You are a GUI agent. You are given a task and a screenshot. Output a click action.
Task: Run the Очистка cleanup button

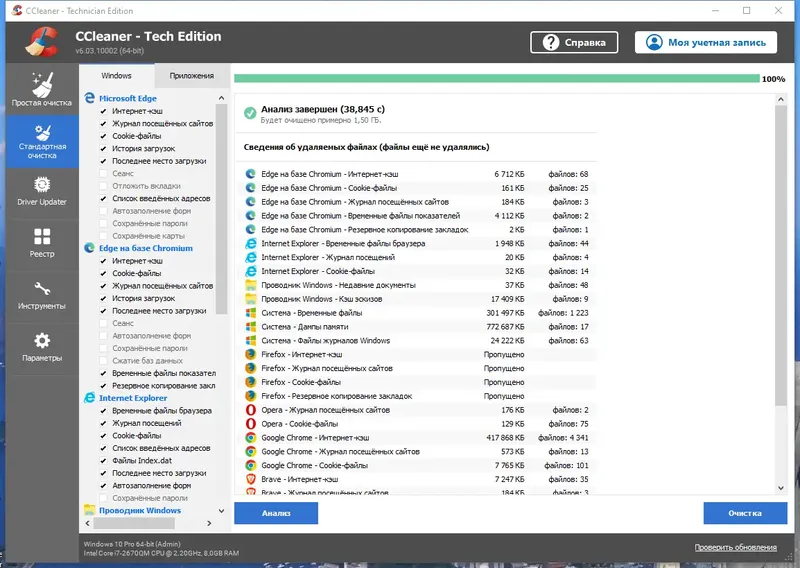[x=745, y=513]
